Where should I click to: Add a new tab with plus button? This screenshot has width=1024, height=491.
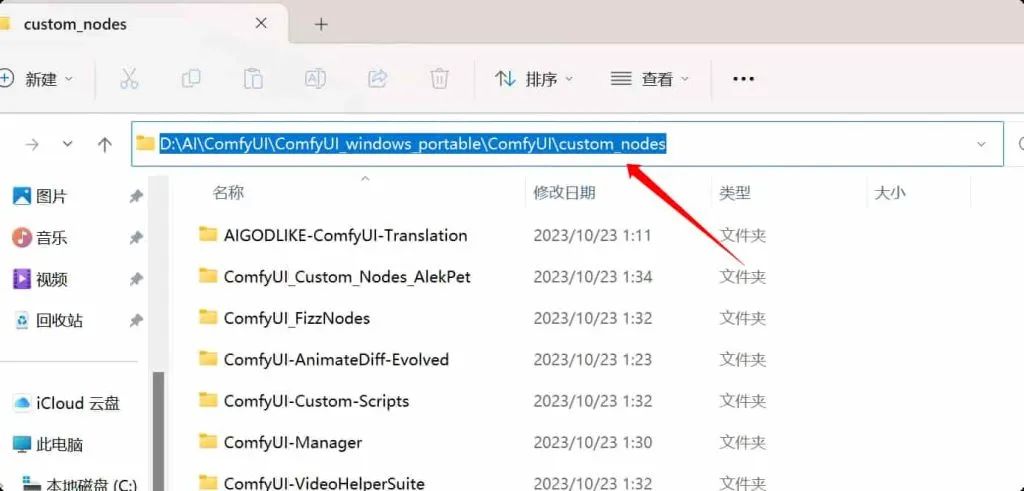pyautogui.click(x=321, y=24)
